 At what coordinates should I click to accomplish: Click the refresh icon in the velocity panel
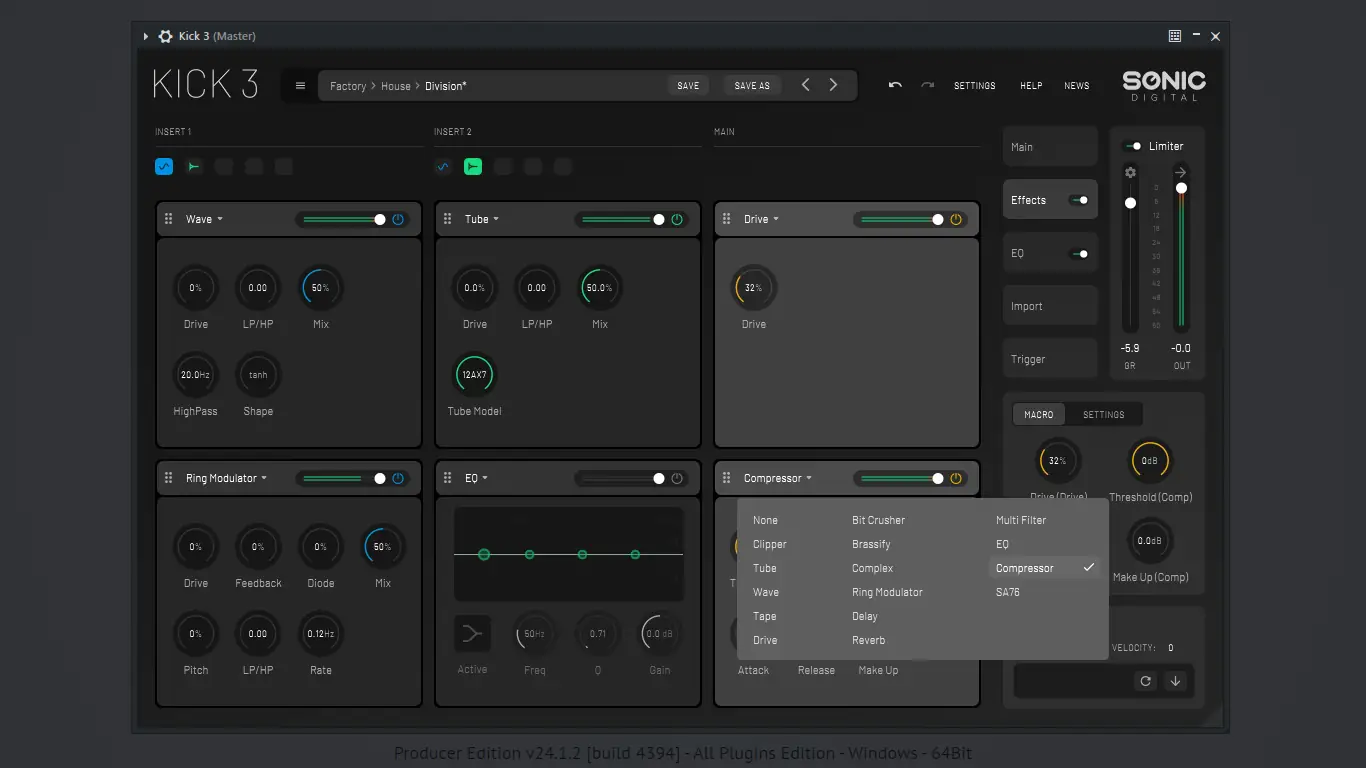click(x=1146, y=681)
